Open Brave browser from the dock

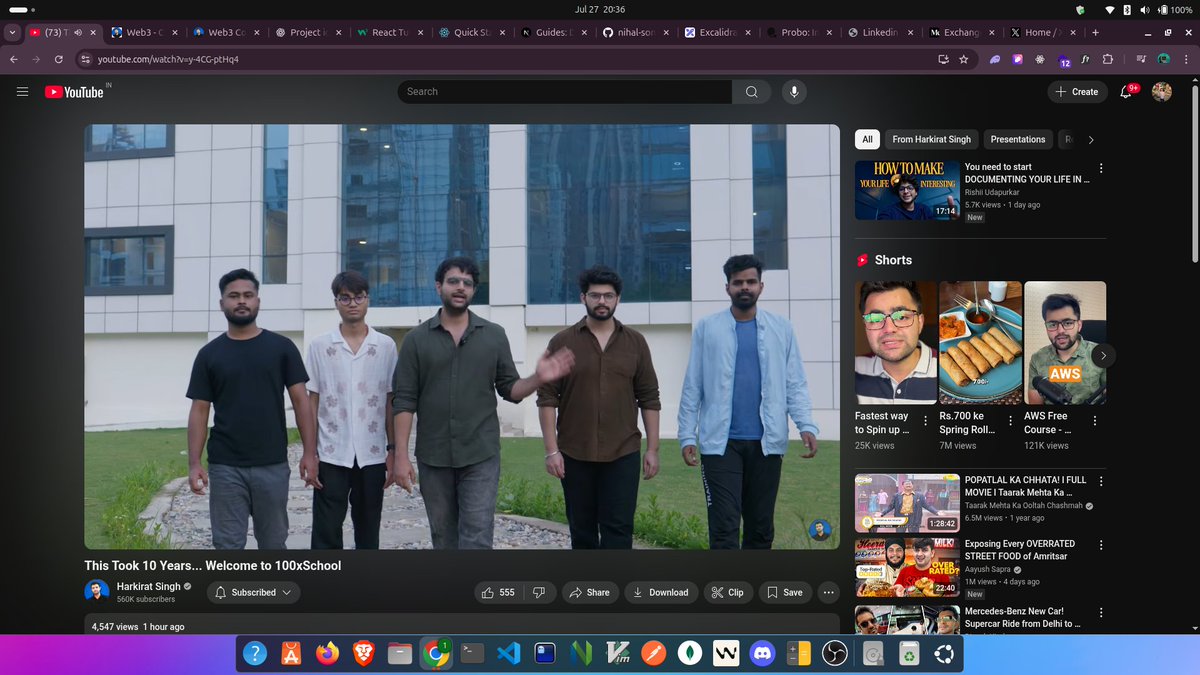coord(363,653)
